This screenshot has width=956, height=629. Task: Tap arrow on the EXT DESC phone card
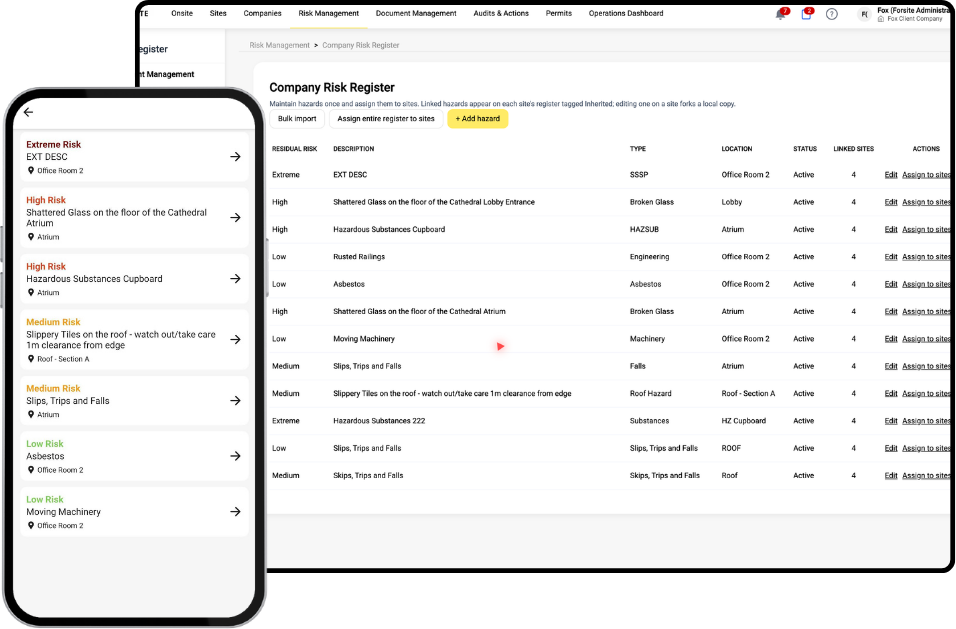click(x=235, y=157)
